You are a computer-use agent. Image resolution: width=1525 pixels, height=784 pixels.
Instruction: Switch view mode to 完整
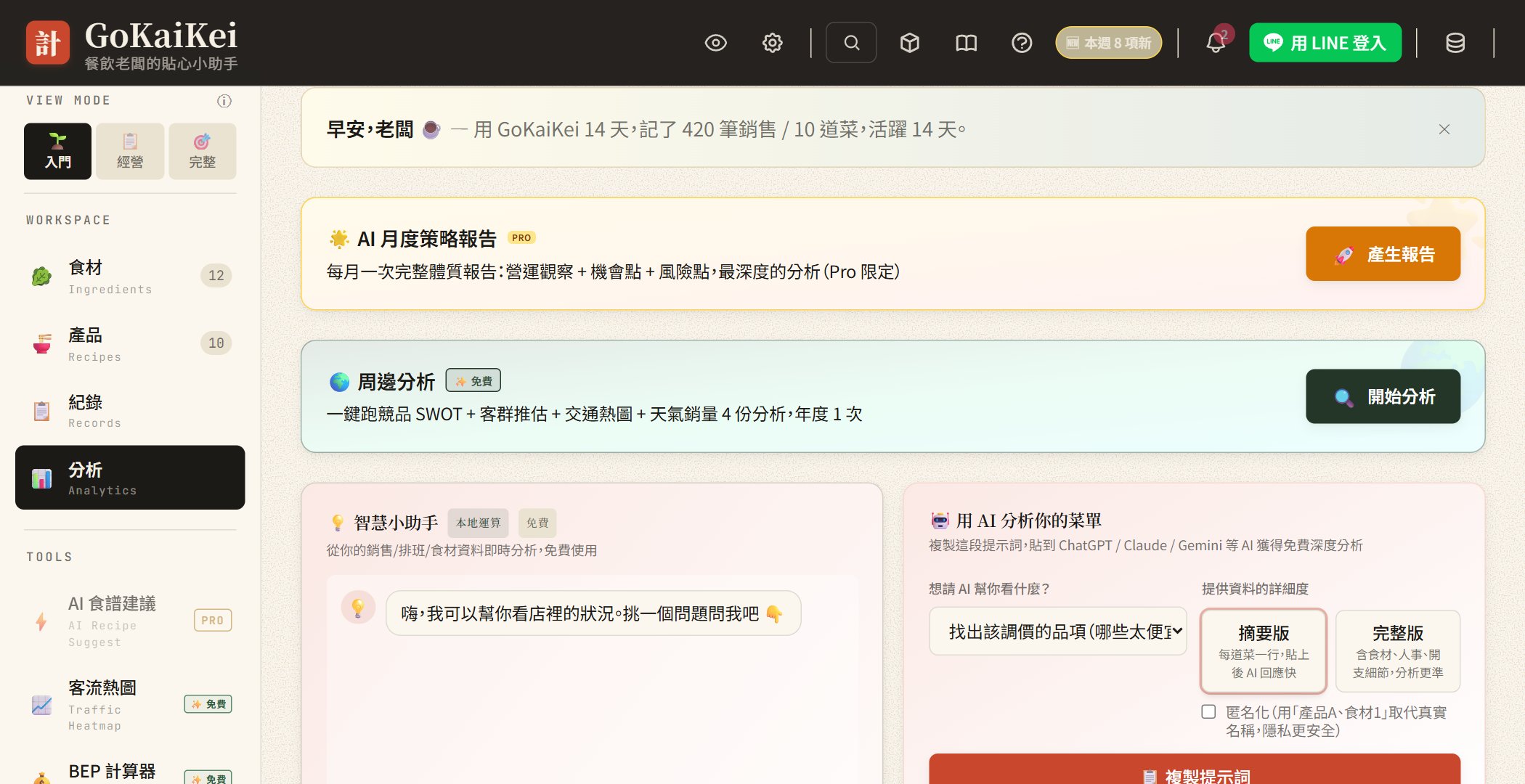203,151
